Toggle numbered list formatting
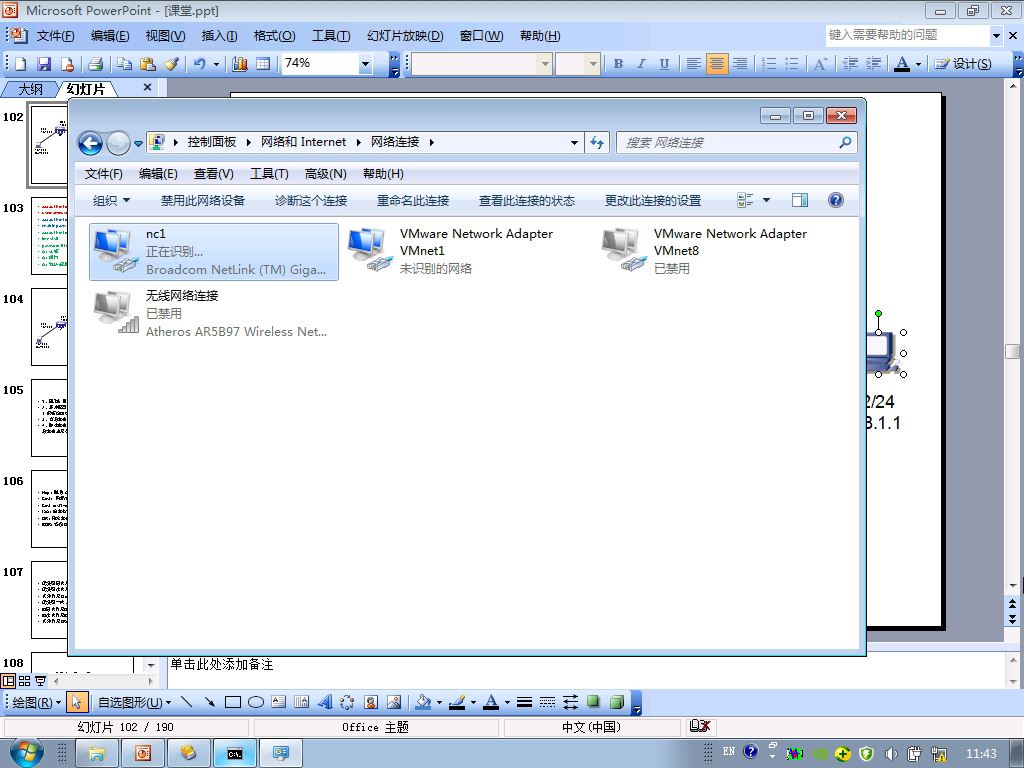This screenshot has height=768, width=1024. [769, 64]
